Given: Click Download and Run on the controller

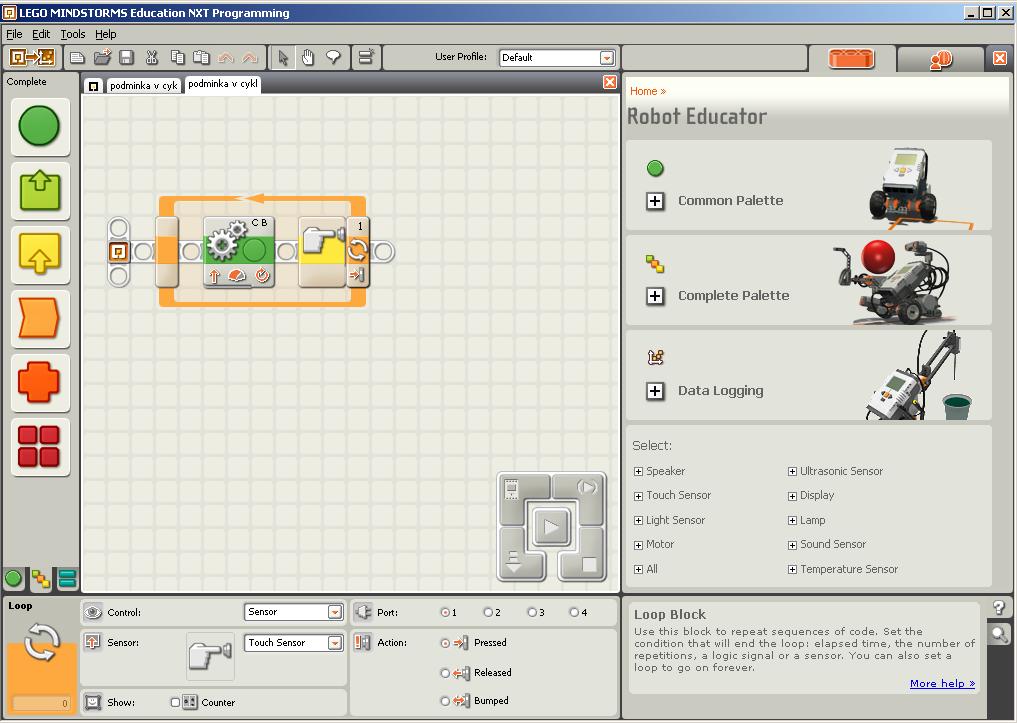Looking at the screenshot, I should pos(551,527).
